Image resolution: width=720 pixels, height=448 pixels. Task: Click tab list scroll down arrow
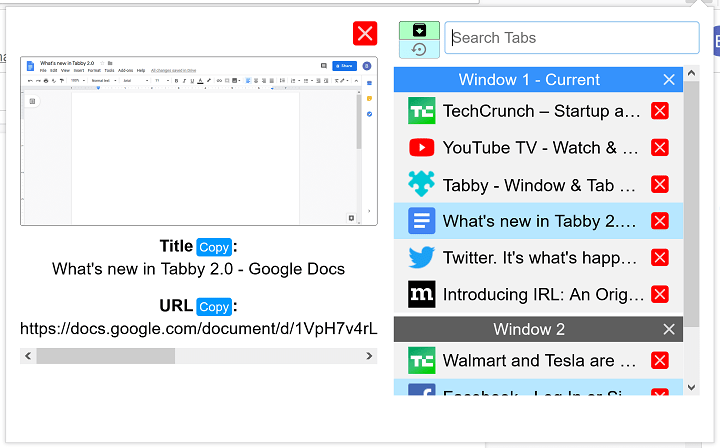click(x=692, y=387)
